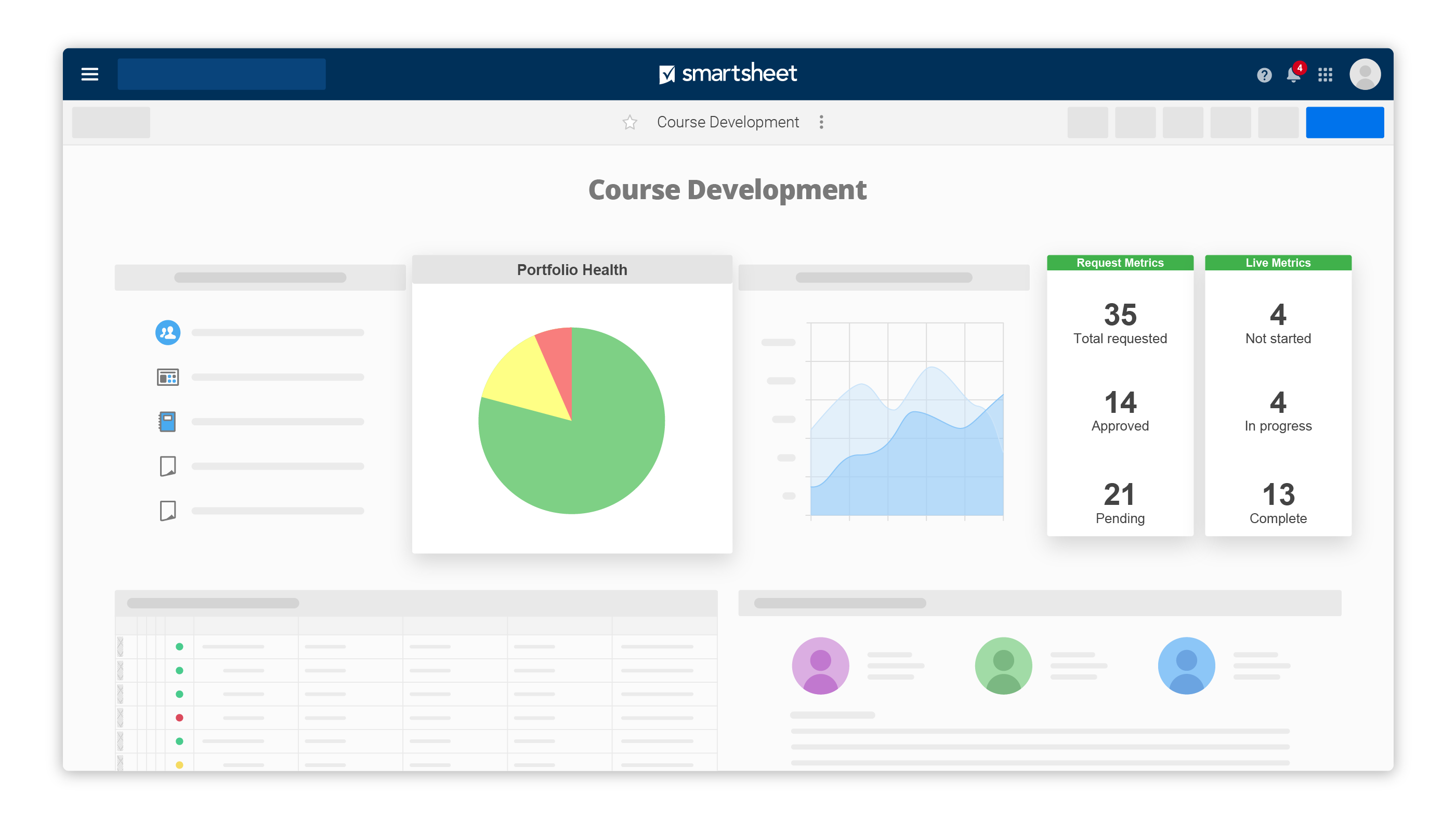This screenshot has width=1456, height=820.
Task: Open the hamburger menu in the top left
Action: click(x=89, y=74)
